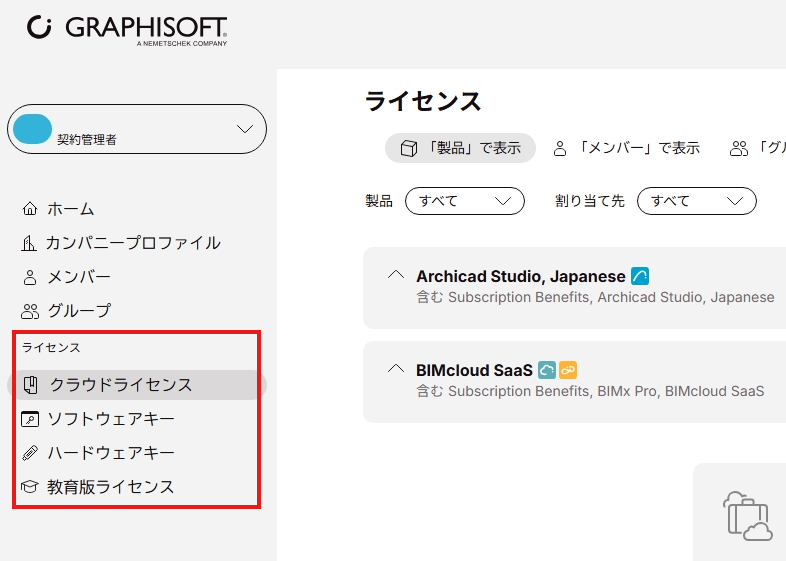This screenshot has height=561, width=786.
Task: Open カンパニープロファイル page
Action: (133, 243)
